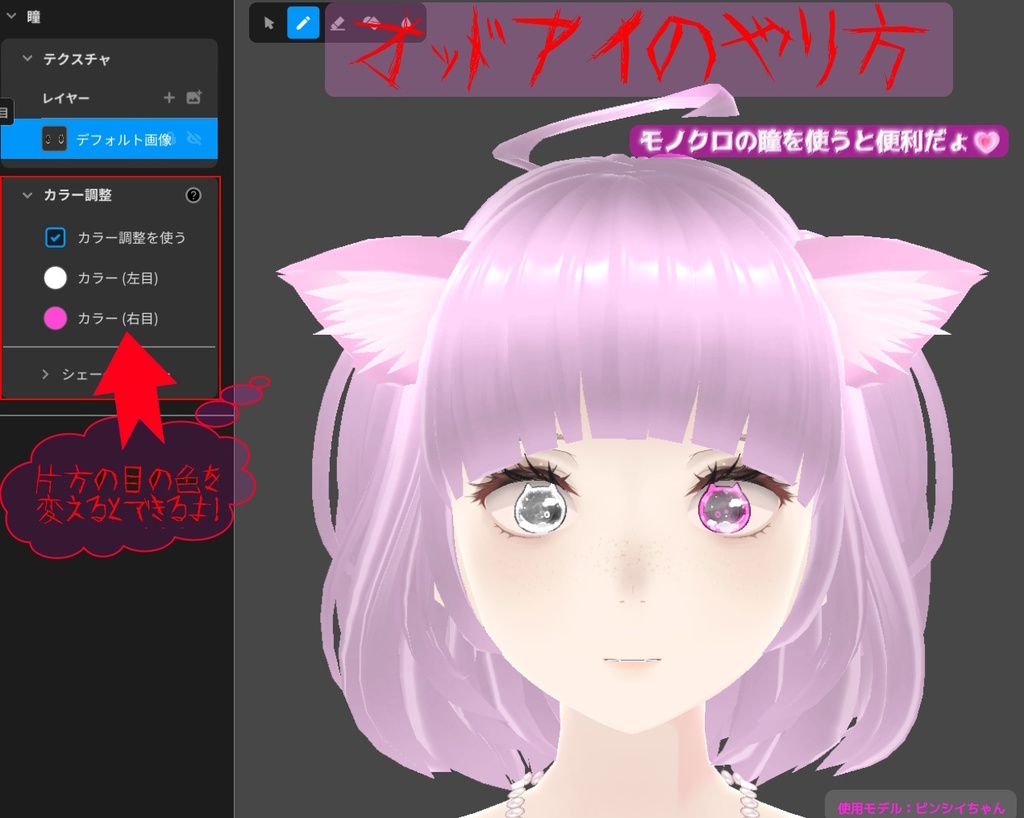Select the eraser tool
This screenshot has height=818, width=1024.
tap(337, 23)
